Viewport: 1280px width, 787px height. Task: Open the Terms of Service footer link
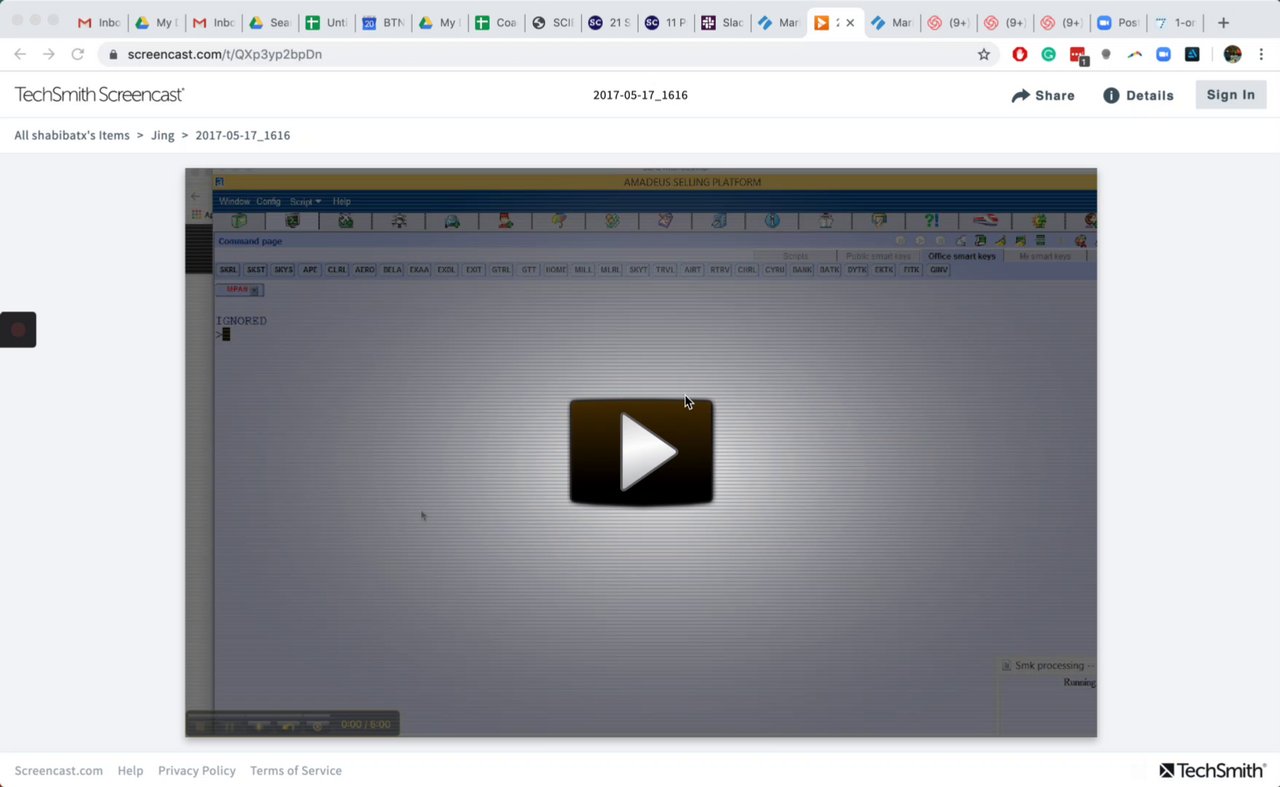pos(296,770)
